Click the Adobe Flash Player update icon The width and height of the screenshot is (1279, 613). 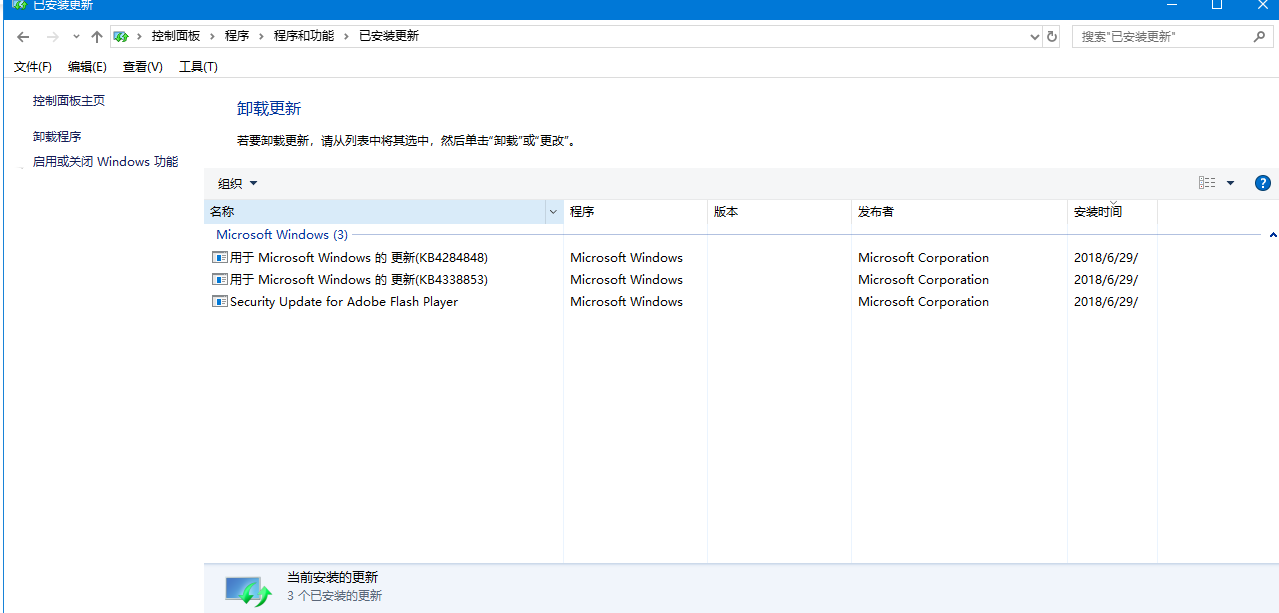[220, 302]
